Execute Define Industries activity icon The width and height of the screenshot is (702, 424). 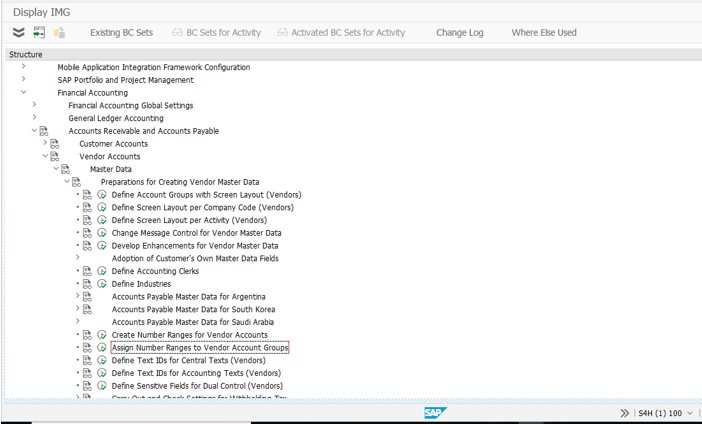pos(102,284)
